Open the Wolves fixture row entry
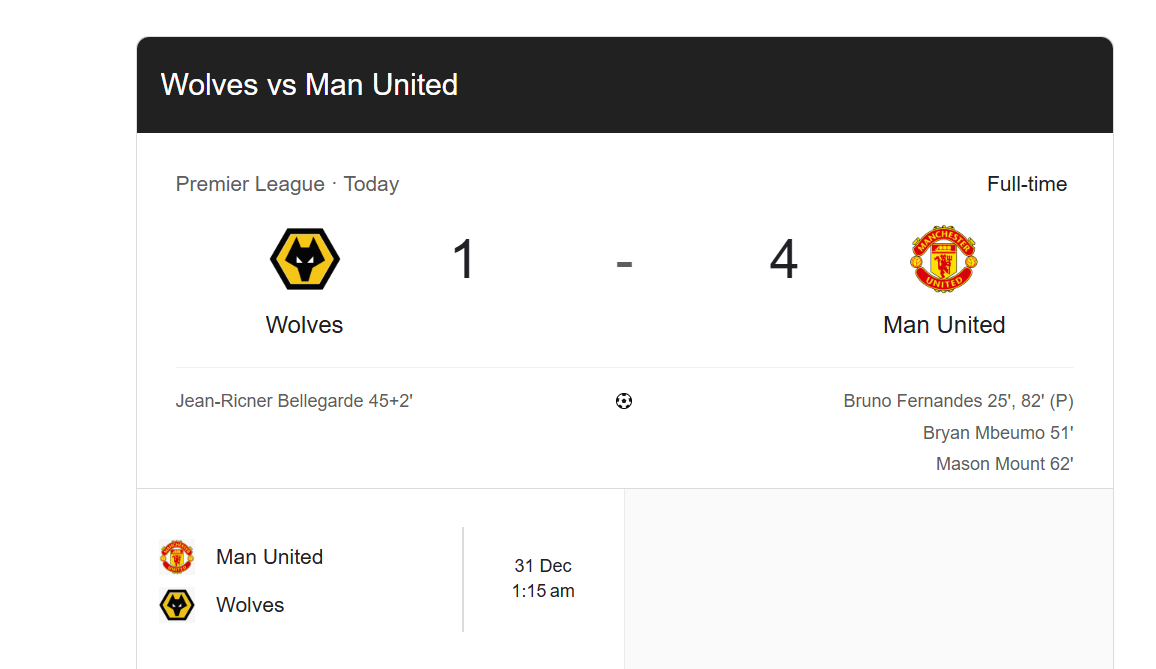Screen dimensions: 1156x669 [x=250, y=605]
